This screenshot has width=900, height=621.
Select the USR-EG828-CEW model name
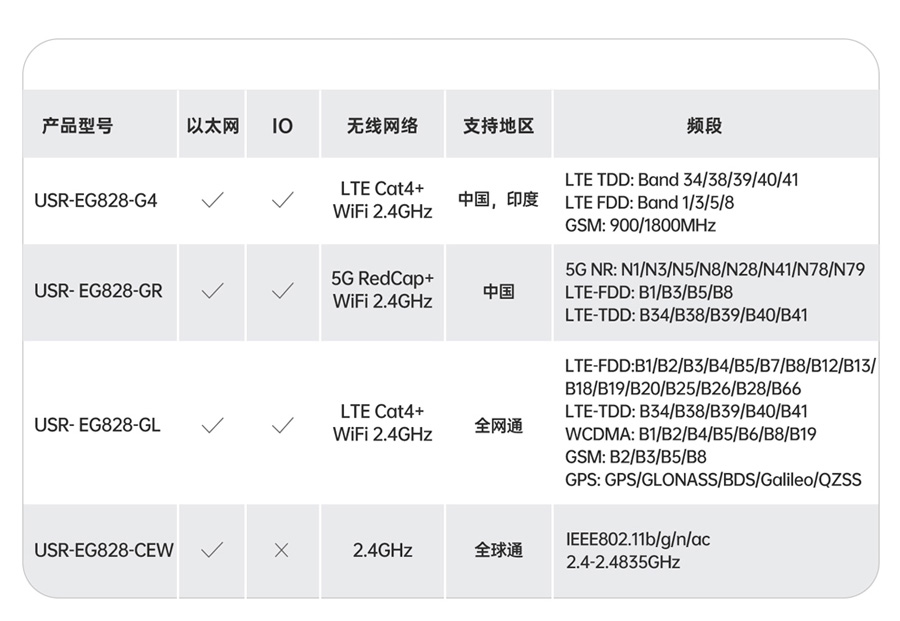click(104, 550)
